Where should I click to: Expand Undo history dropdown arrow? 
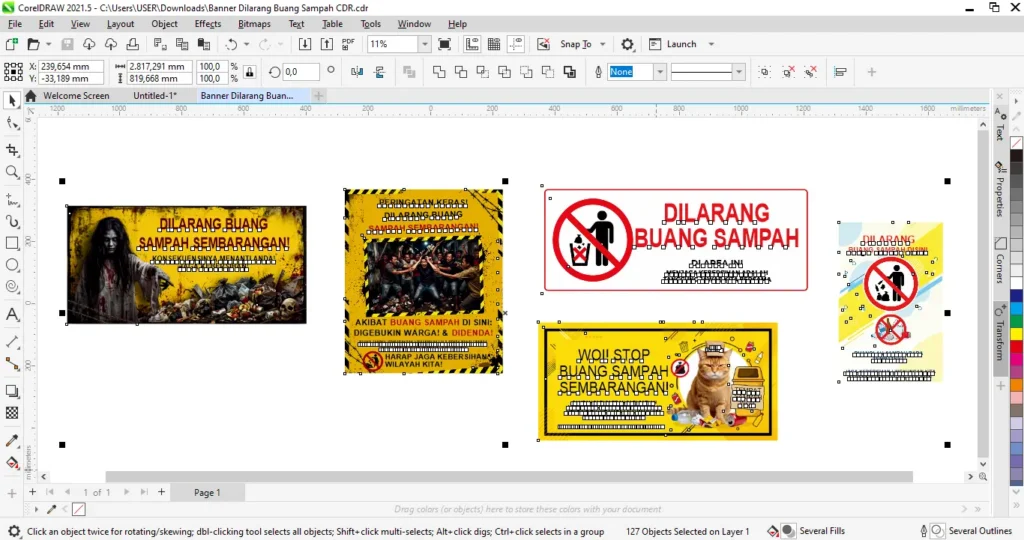pyautogui.click(x=246, y=44)
